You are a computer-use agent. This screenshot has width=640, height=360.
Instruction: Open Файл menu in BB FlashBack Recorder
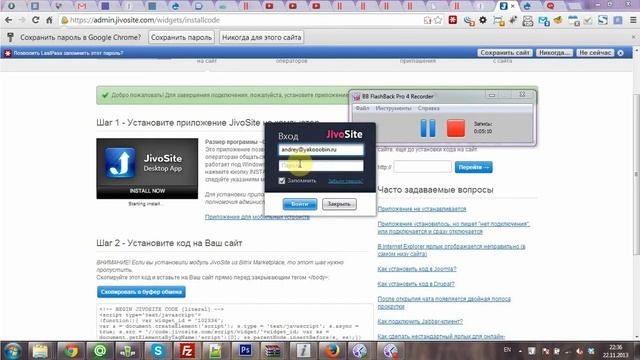[x=362, y=108]
